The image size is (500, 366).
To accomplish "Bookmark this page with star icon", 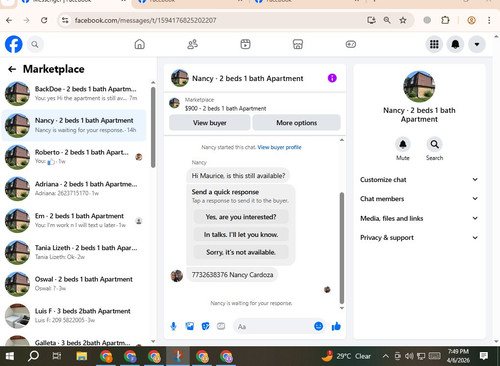I will coord(403,20).
